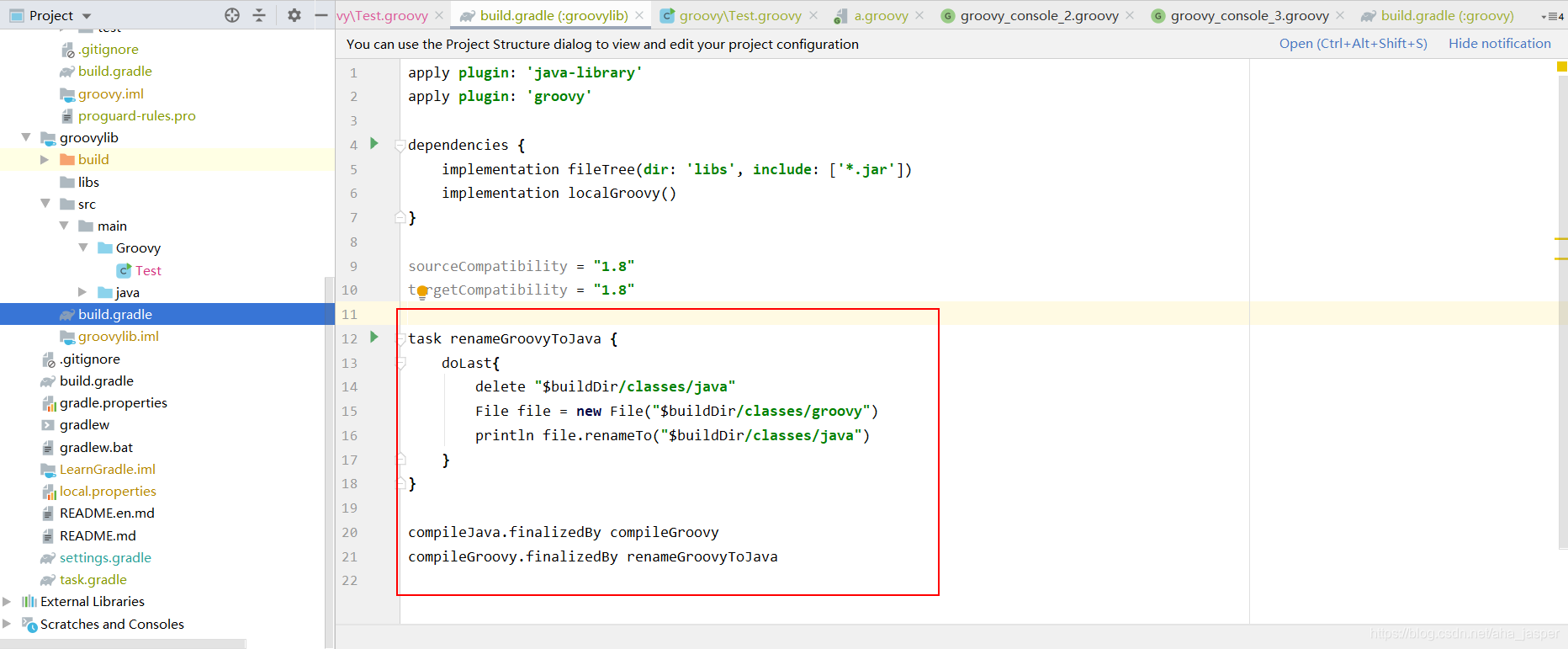The image size is (1568, 649).
Task: Close the build.gradle (:groovylib) tab
Action: tap(640, 15)
